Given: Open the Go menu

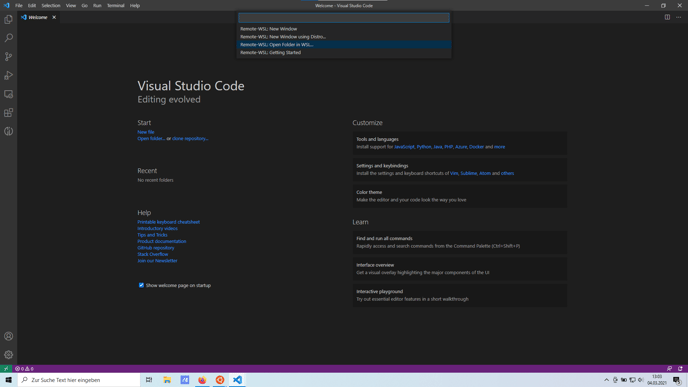Looking at the screenshot, I should point(84,6).
